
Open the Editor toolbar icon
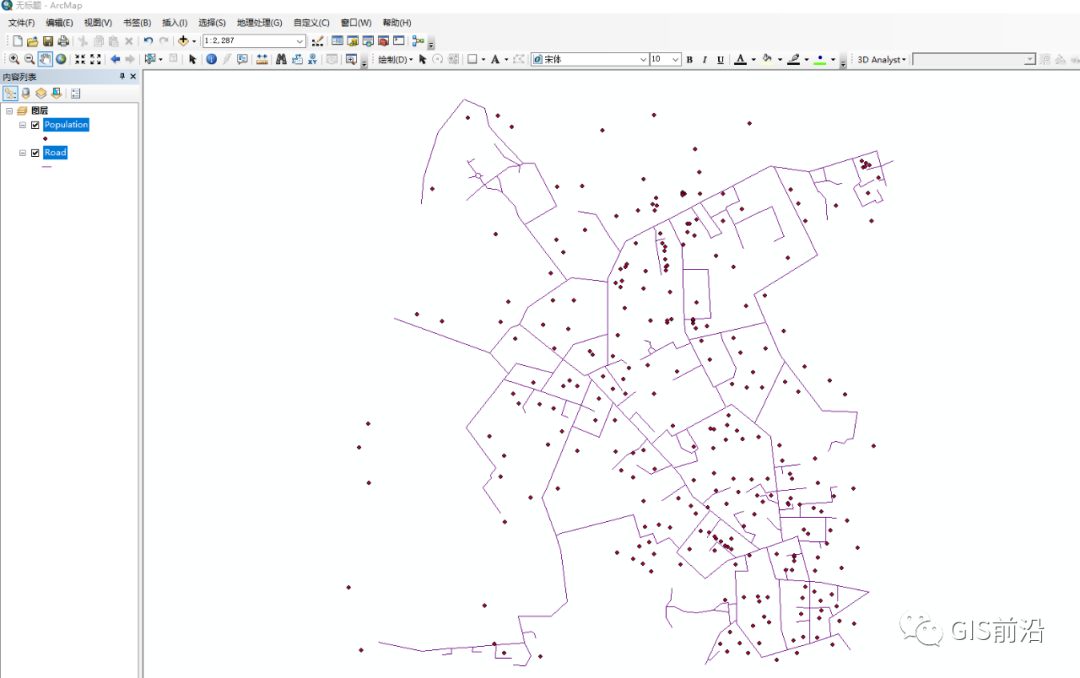coord(318,41)
